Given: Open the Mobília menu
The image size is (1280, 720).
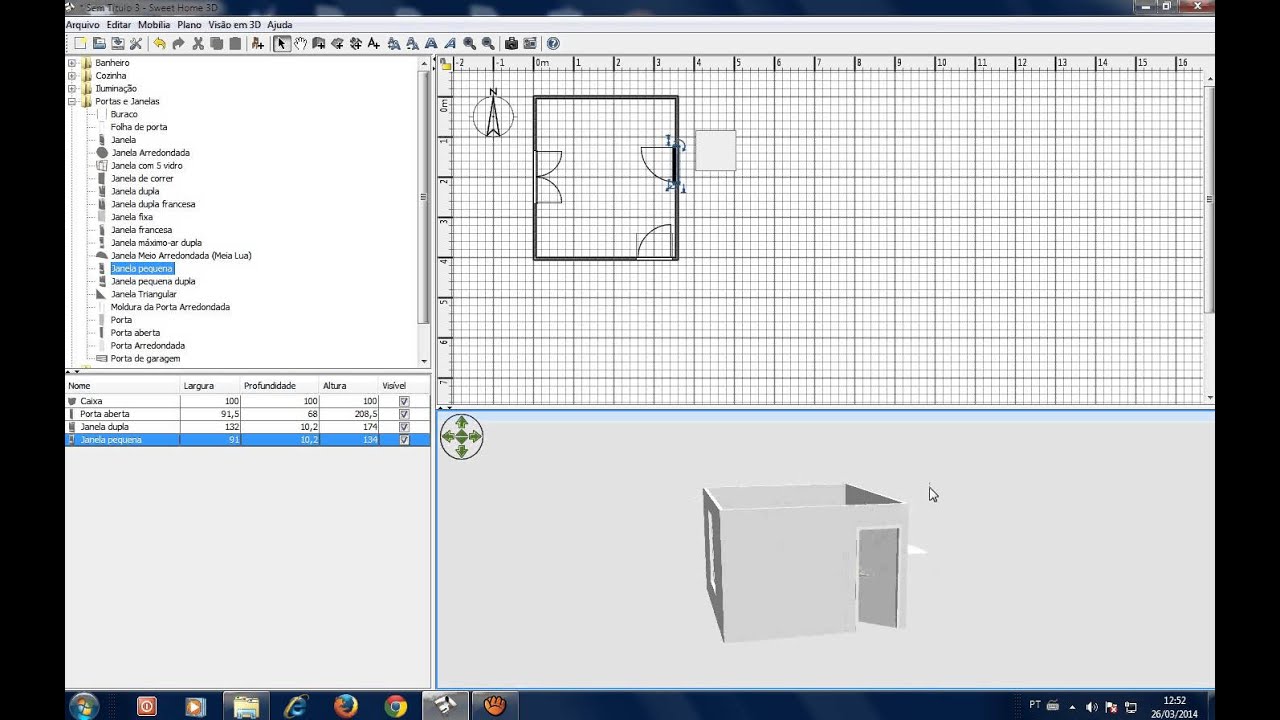Looking at the screenshot, I should 154,24.
